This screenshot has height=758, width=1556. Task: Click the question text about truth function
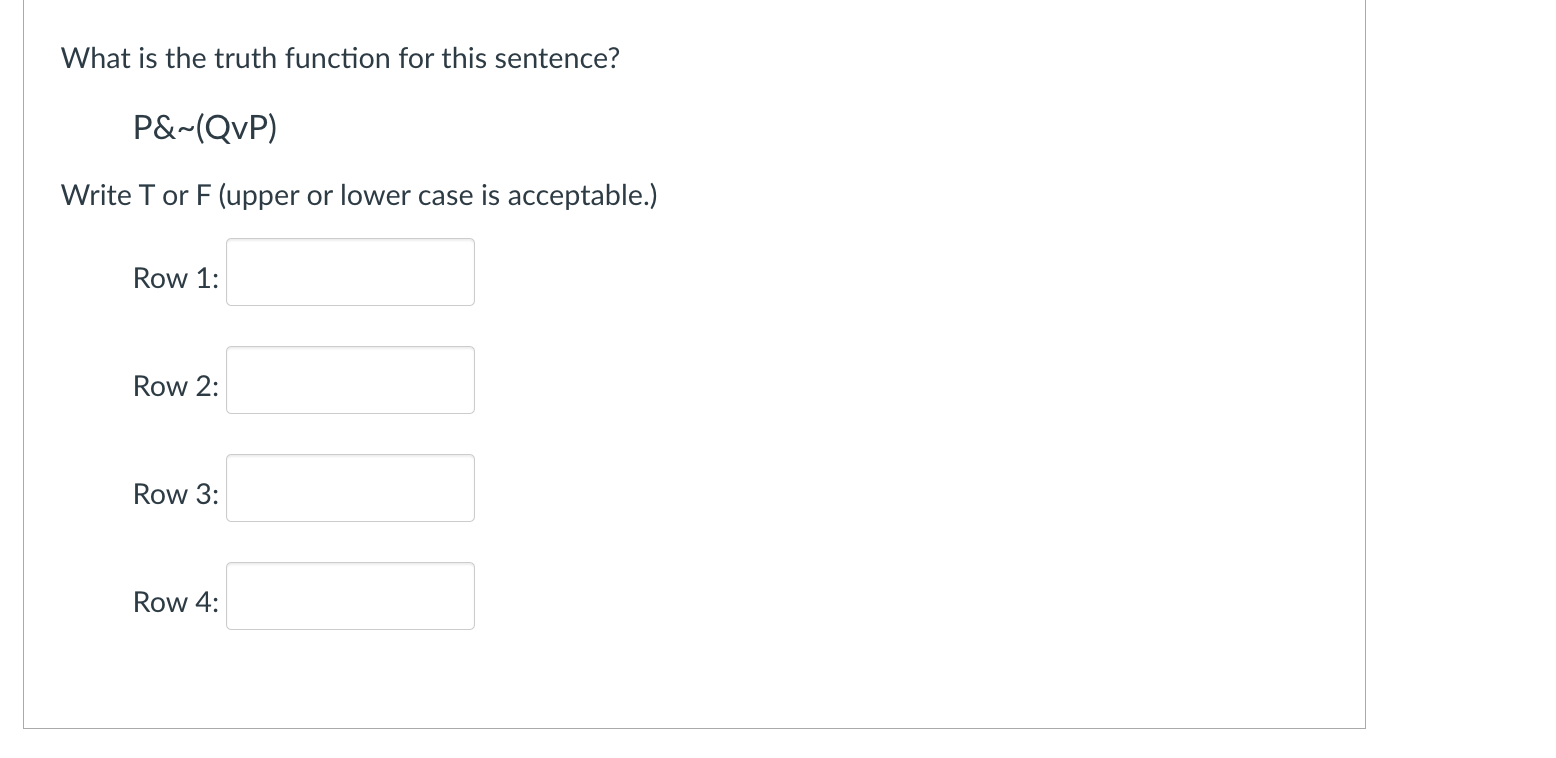339,58
